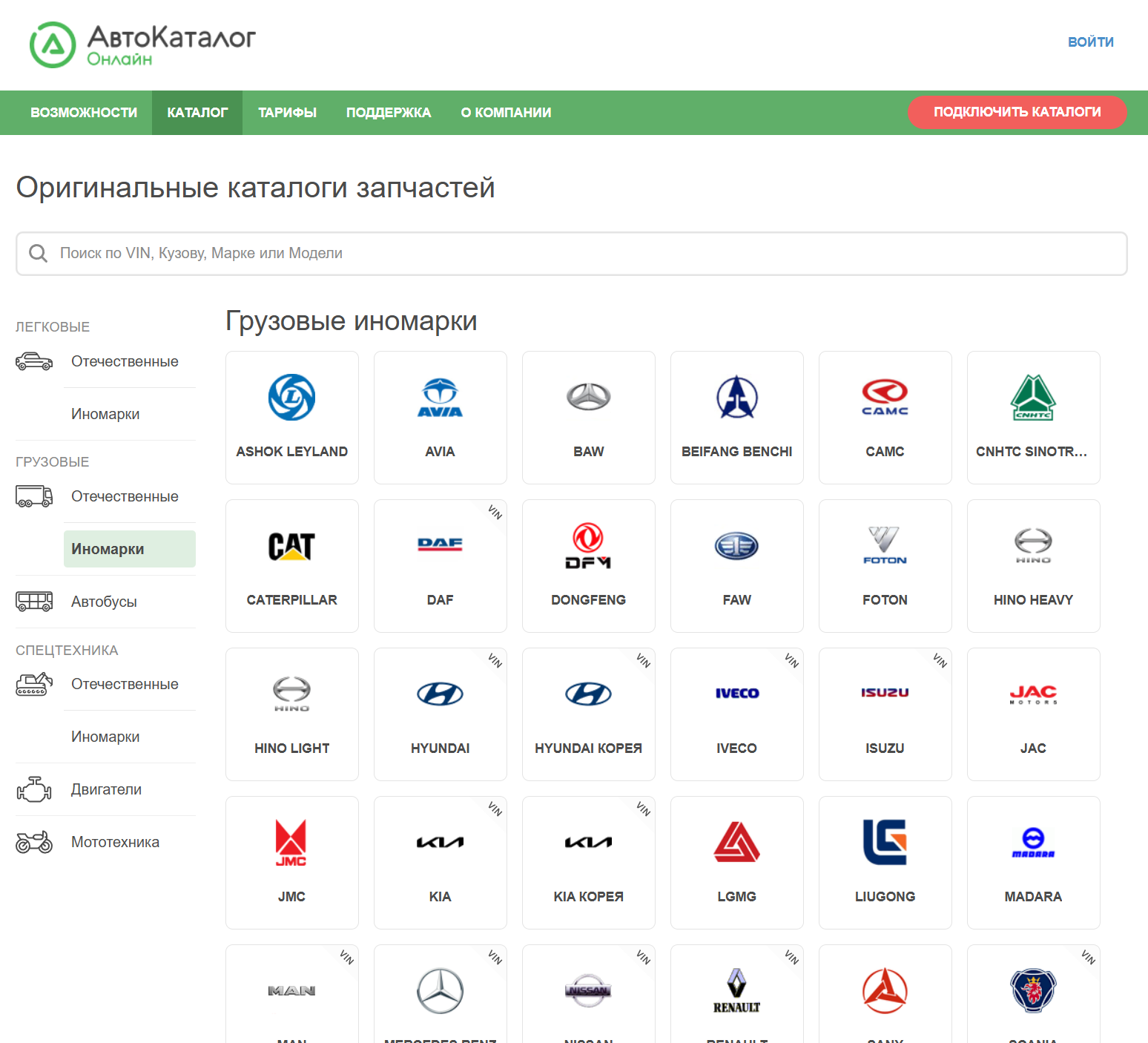Image resolution: width=1148 pixels, height=1043 pixels.
Task: Open the HINO LIGHT card label
Action: pos(292,748)
